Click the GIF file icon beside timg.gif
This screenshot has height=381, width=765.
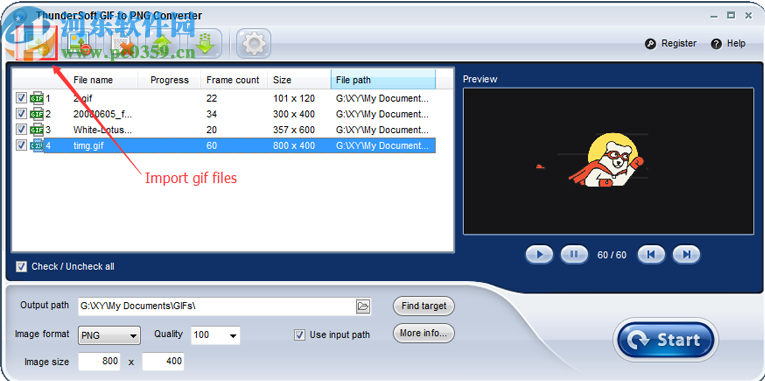click(37, 145)
